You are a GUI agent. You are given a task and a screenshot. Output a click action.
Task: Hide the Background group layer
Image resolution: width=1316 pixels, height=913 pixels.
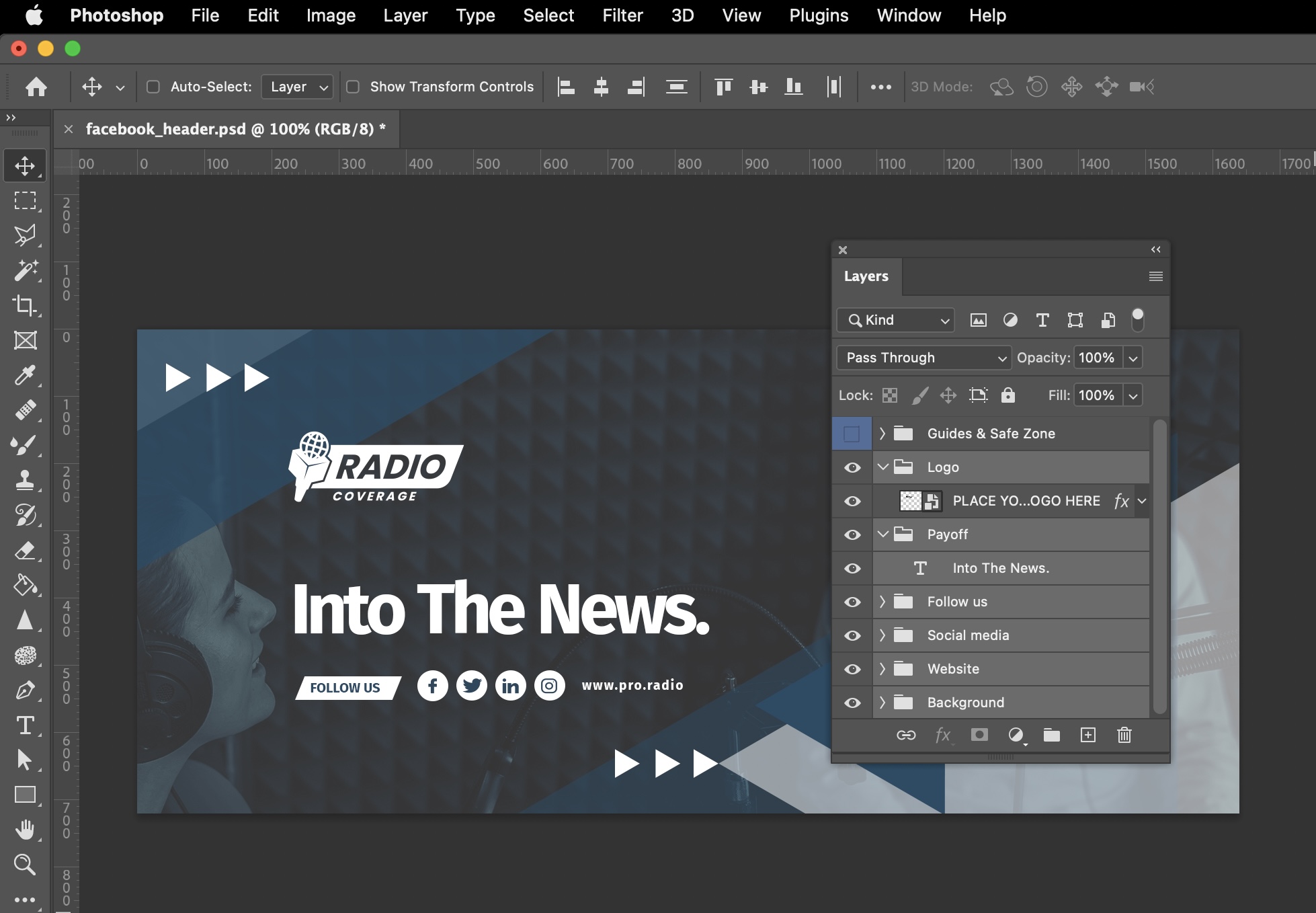click(852, 703)
